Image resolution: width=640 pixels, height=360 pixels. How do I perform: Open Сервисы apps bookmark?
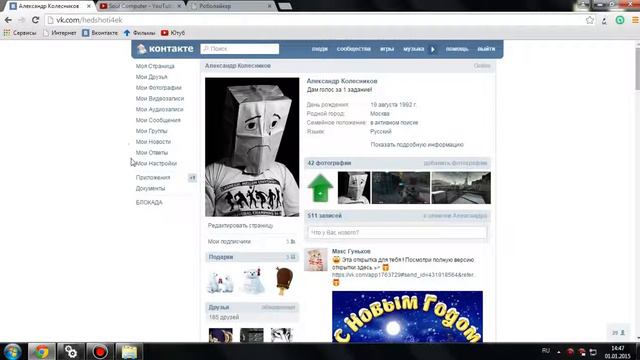point(20,33)
